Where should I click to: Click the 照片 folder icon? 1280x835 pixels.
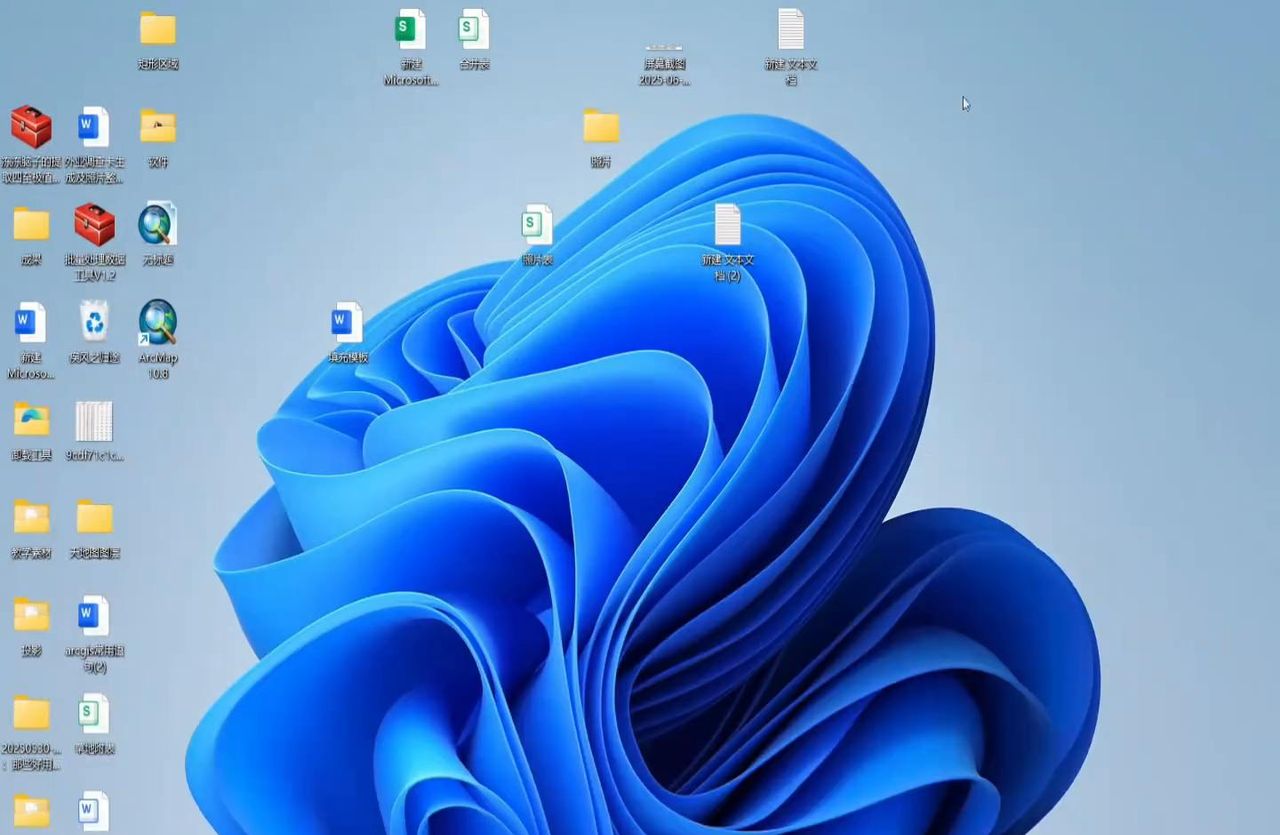(601, 127)
